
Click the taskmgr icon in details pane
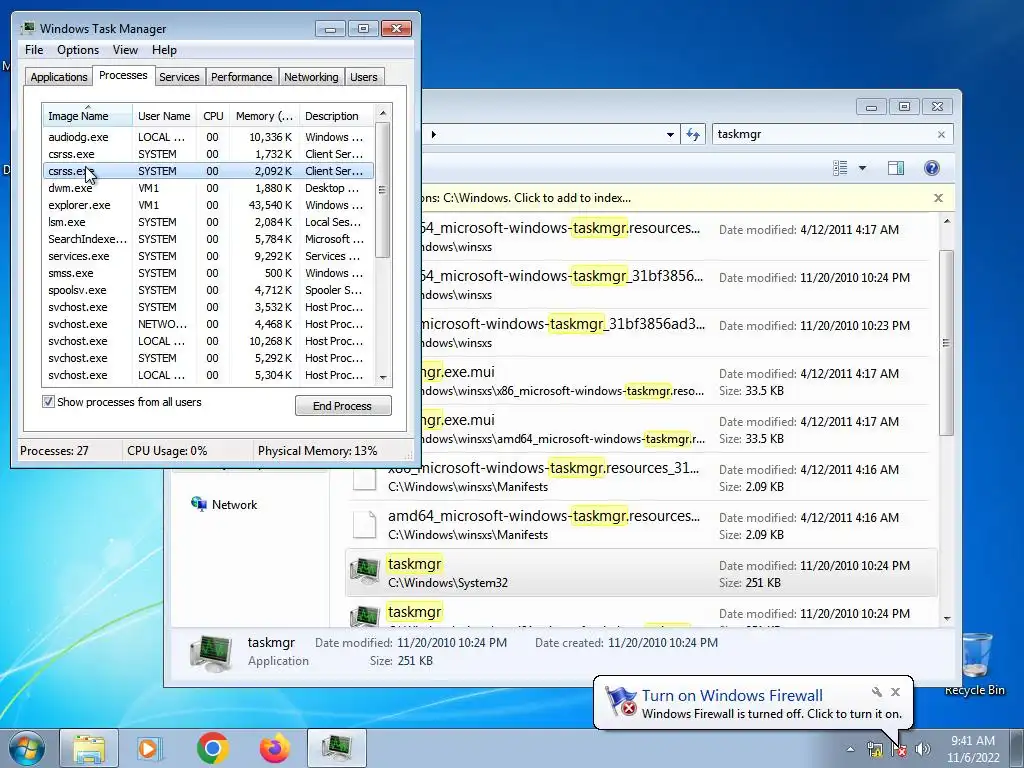pyautogui.click(x=210, y=652)
